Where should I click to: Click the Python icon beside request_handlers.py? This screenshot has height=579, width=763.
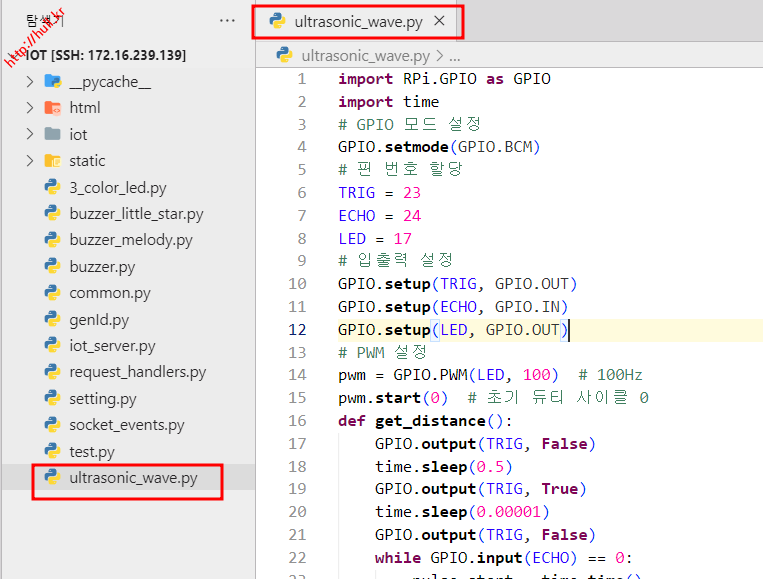[x=52, y=372]
